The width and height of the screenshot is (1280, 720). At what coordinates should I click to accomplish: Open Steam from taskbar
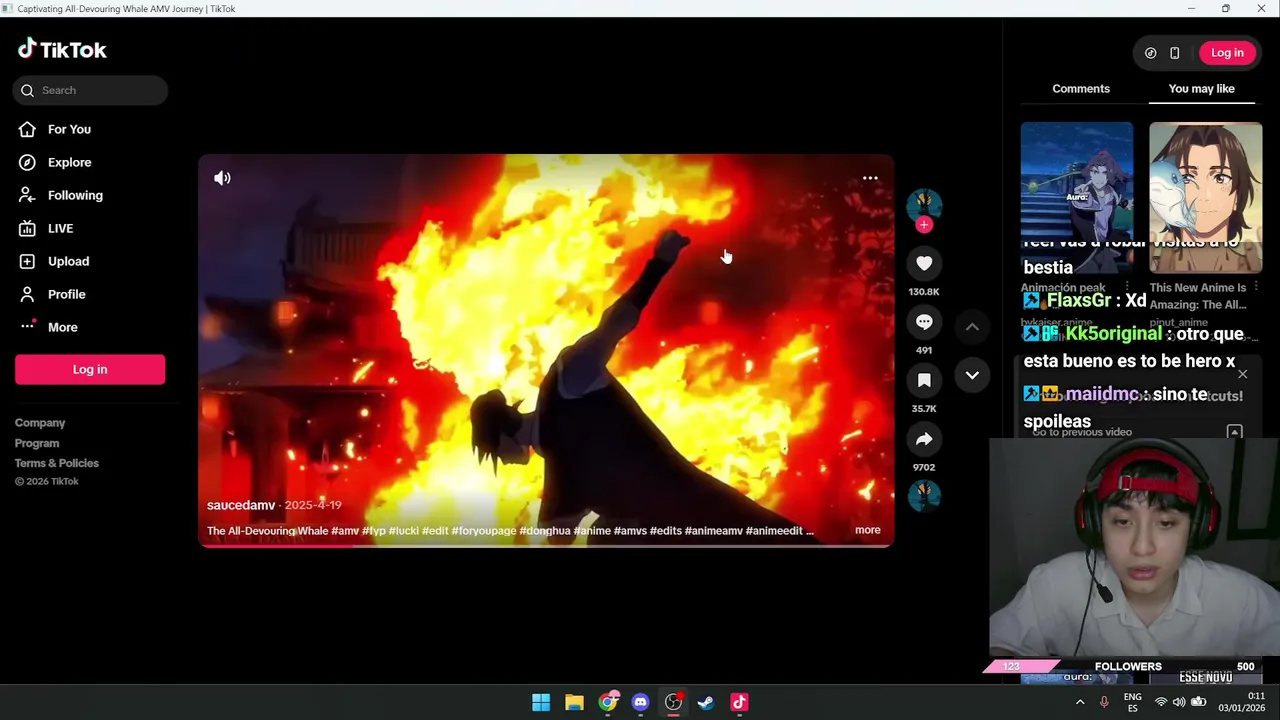(x=706, y=702)
